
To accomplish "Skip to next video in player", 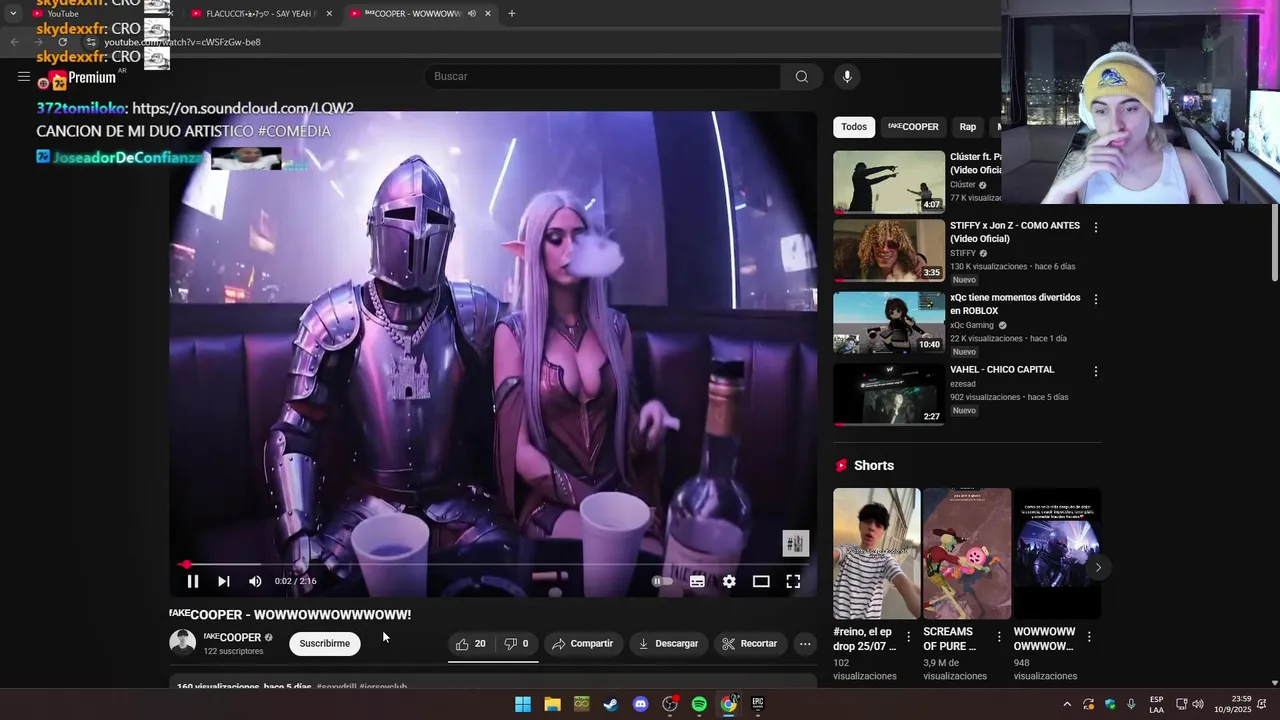I will point(224,581).
